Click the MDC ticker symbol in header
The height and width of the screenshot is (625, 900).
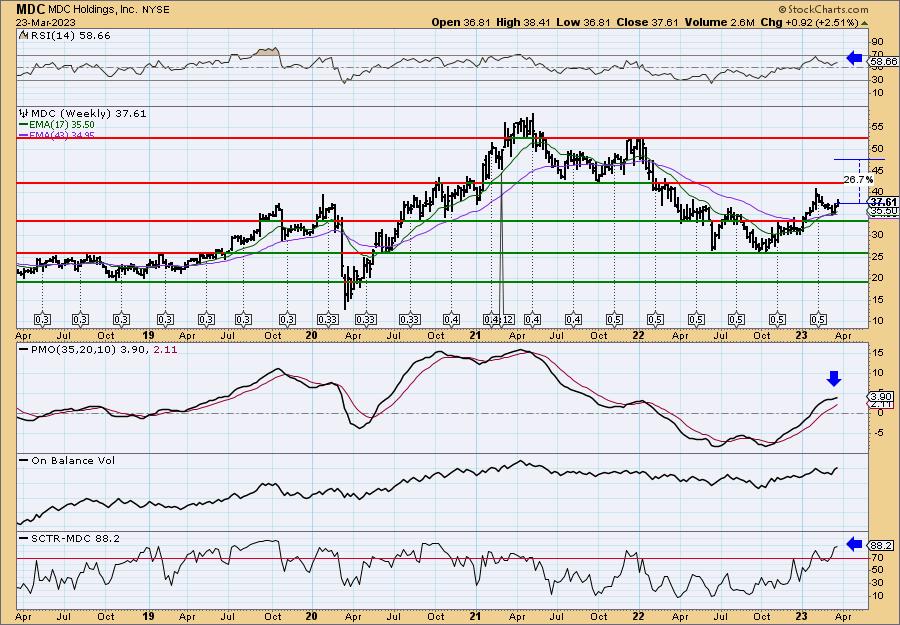coord(30,10)
